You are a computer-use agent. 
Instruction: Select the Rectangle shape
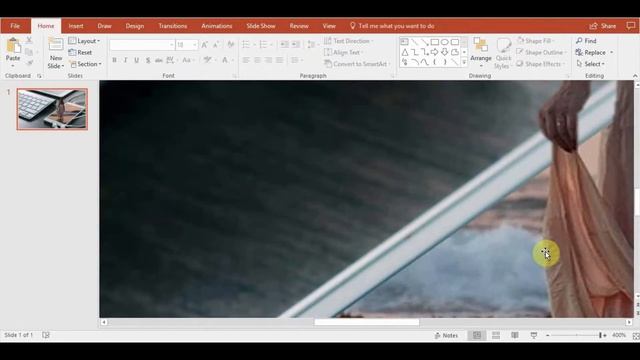tap(435, 42)
